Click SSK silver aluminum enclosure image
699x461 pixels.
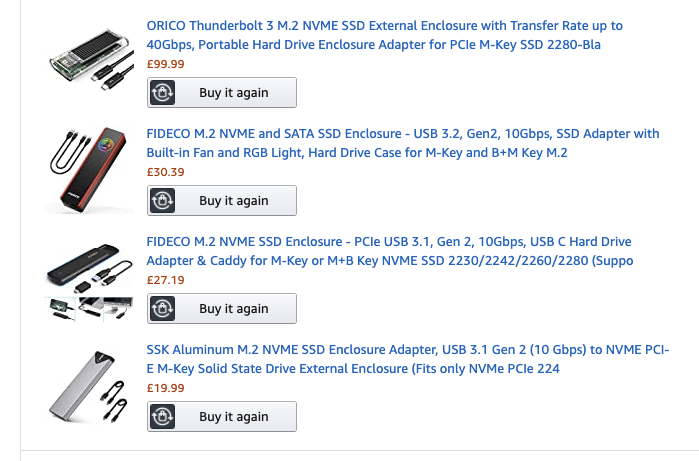click(87, 385)
